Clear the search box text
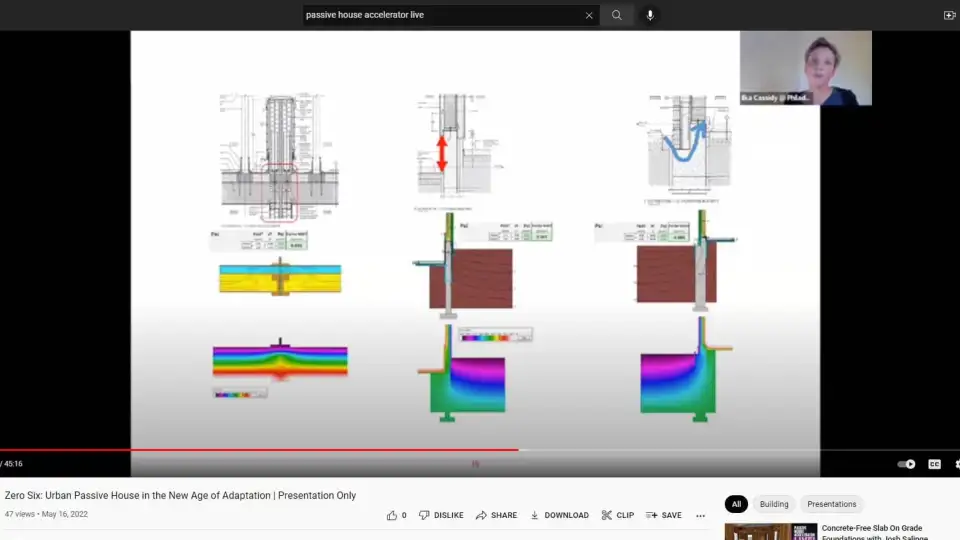Viewport: 960px width, 540px height. 589,15
